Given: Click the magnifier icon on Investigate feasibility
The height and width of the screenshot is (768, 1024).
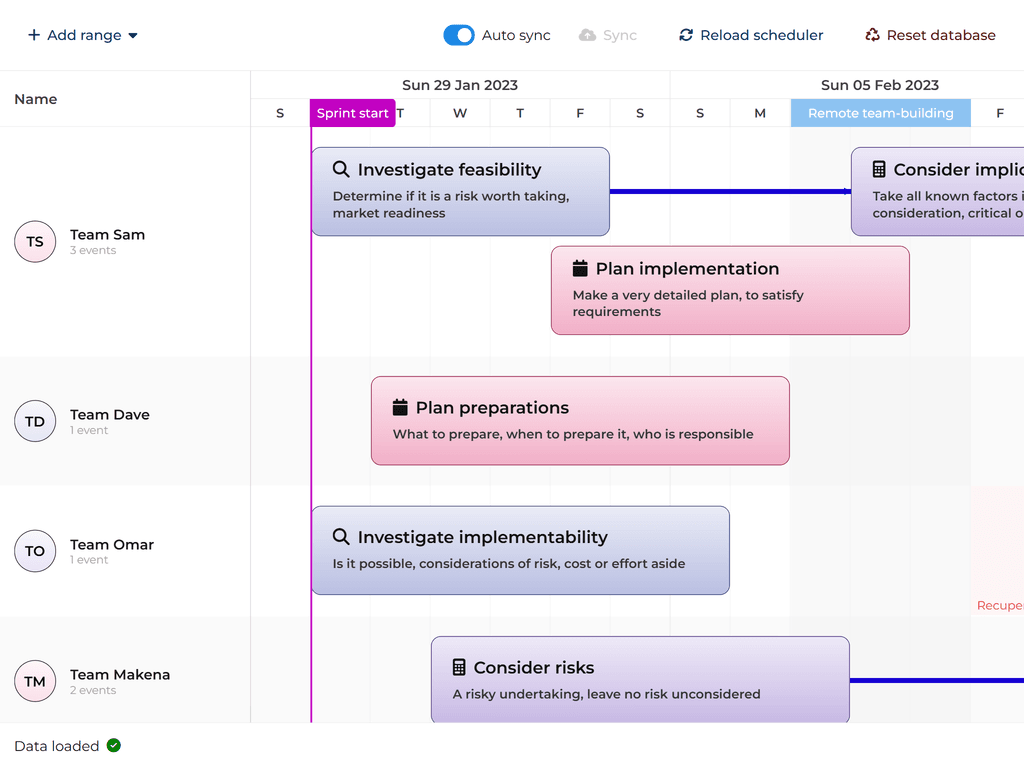Looking at the screenshot, I should (341, 170).
